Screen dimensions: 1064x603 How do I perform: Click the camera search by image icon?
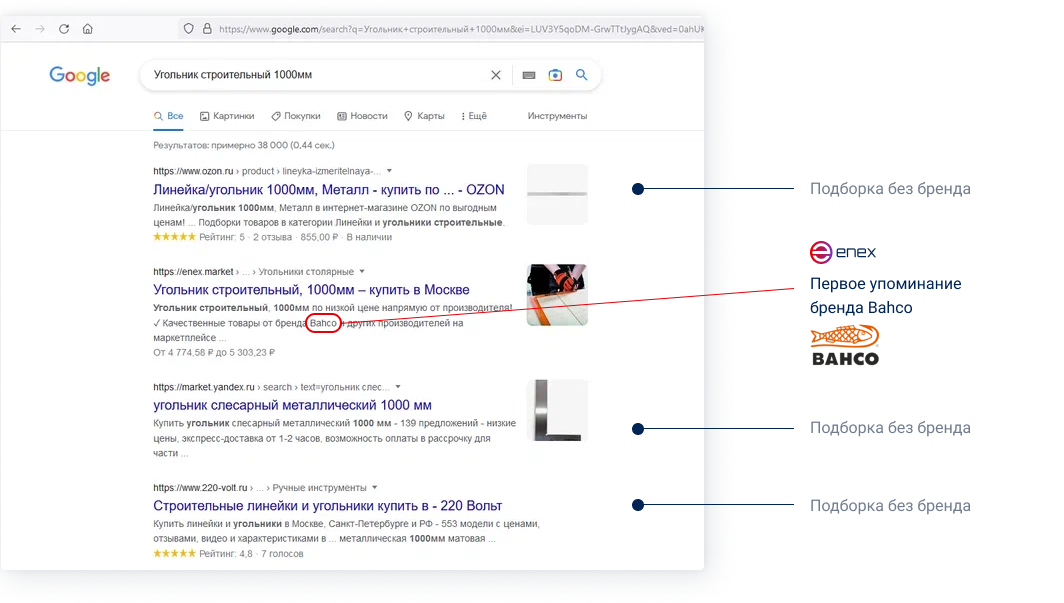(x=555, y=75)
